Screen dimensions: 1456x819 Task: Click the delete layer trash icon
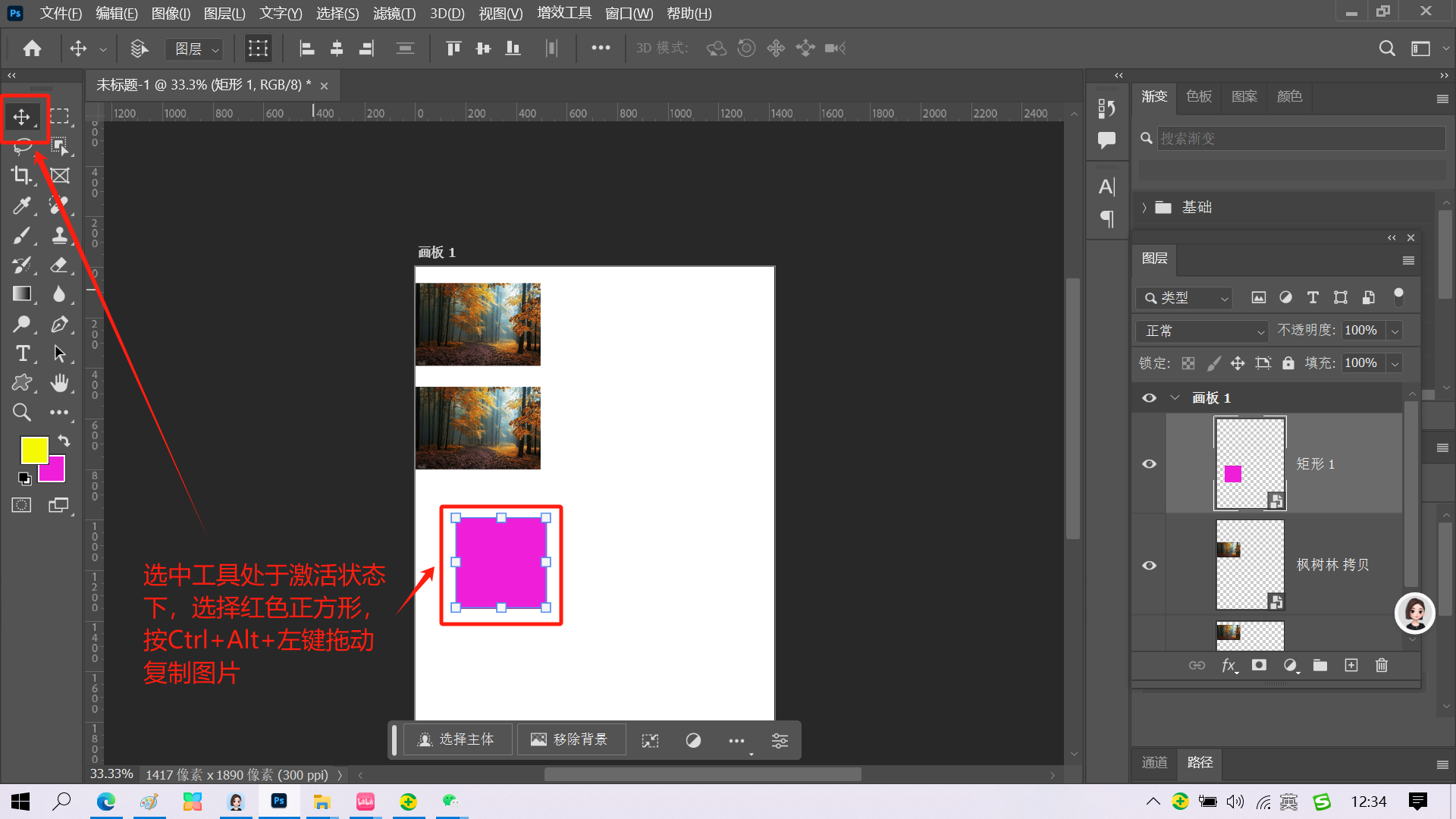[1381, 665]
